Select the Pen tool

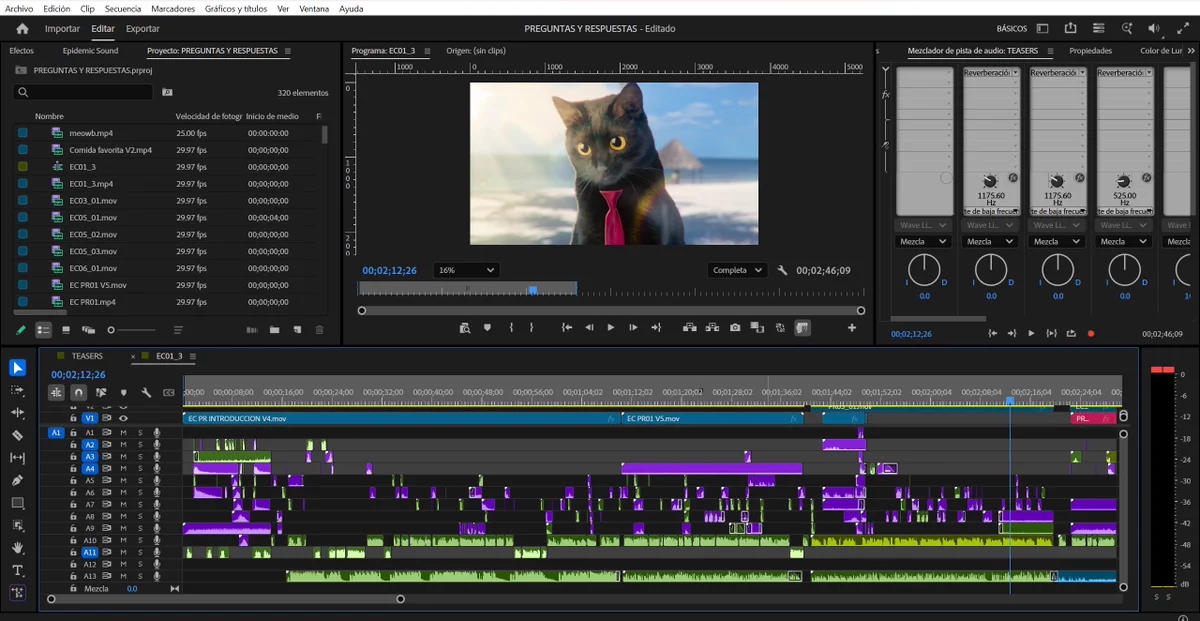(x=18, y=480)
